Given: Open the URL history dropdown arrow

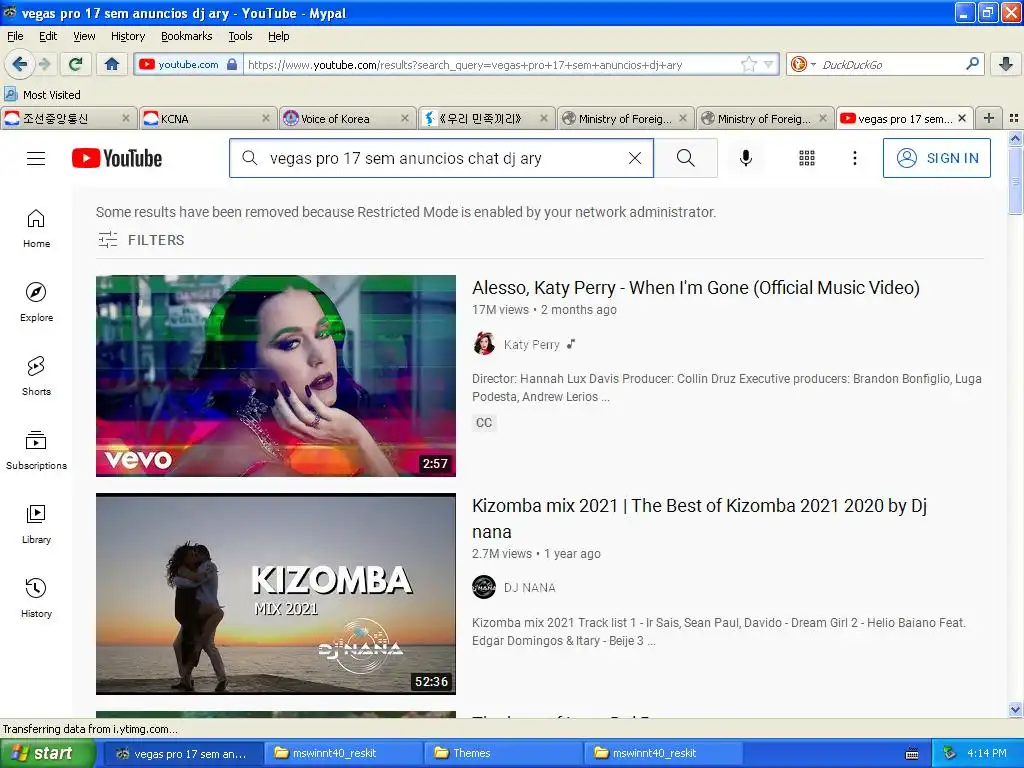Looking at the screenshot, I should point(769,64).
